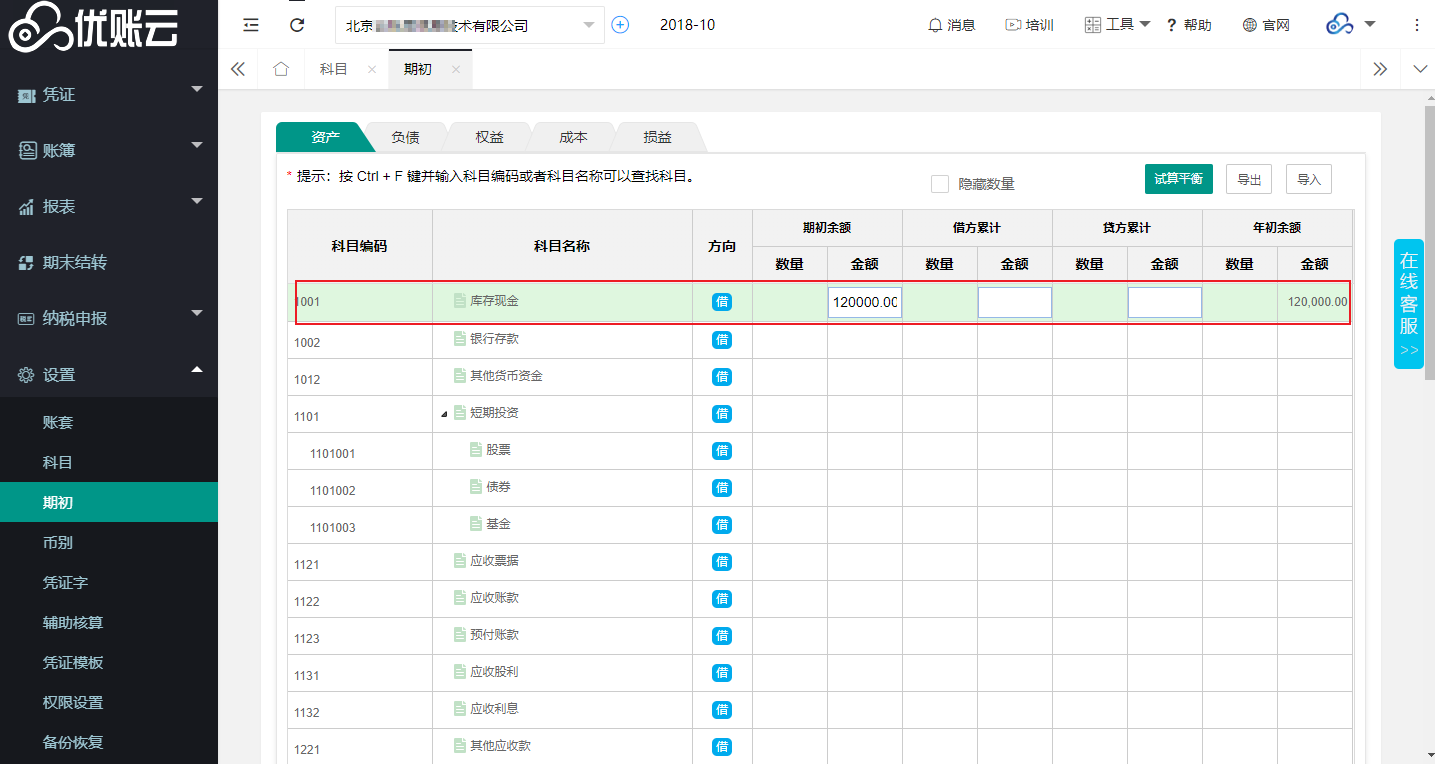Click the 导入 import button
Viewport: 1435px width, 764px height.
[x=1309, y=179]
